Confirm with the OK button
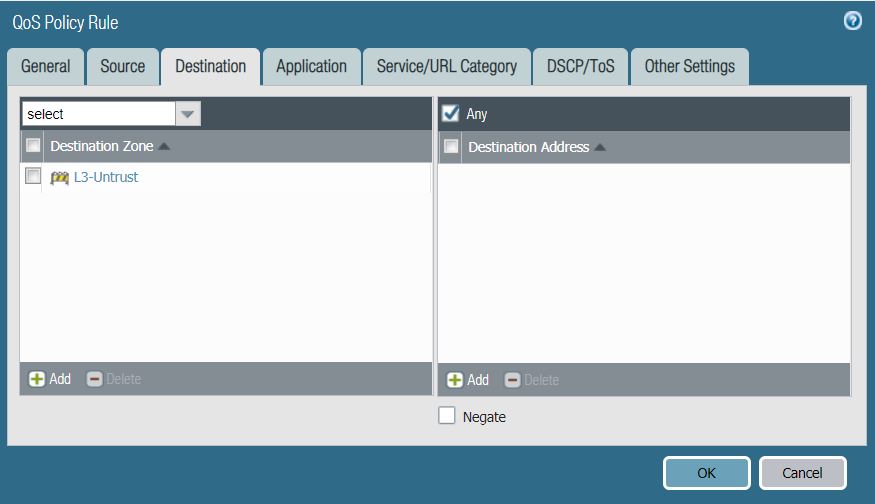 (x=706, y=473)
